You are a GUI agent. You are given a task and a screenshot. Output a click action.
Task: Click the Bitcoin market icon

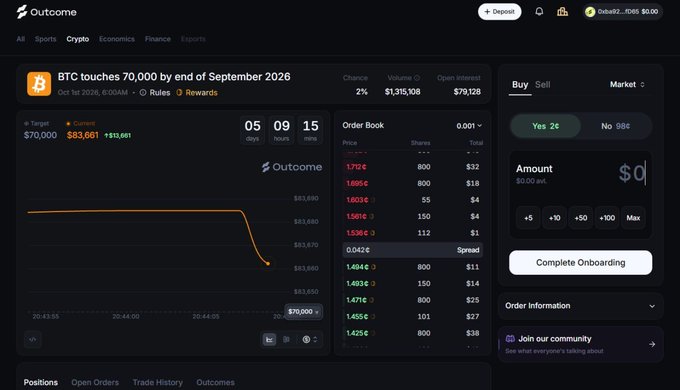pos(39,84)
